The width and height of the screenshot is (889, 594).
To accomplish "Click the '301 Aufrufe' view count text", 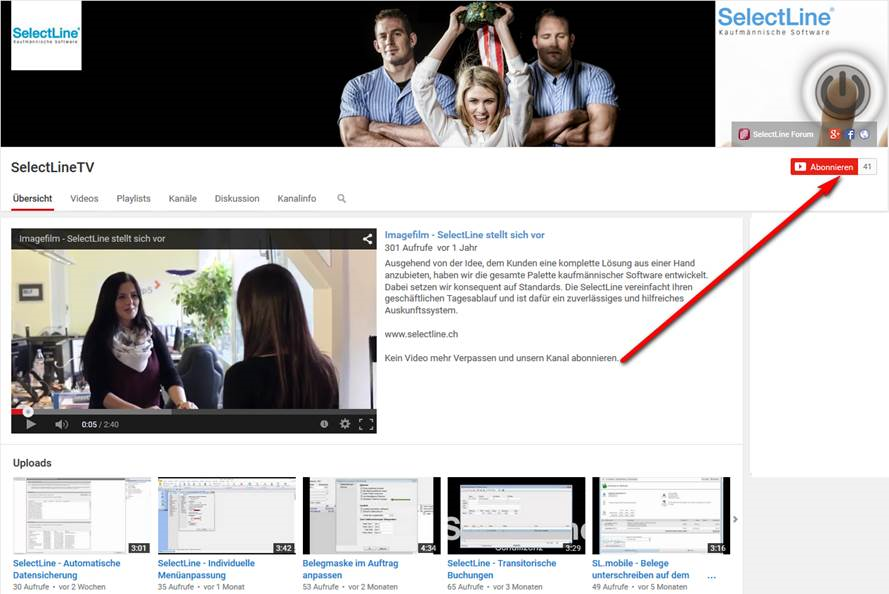I will pyautogui.click(x=408, y=248).
